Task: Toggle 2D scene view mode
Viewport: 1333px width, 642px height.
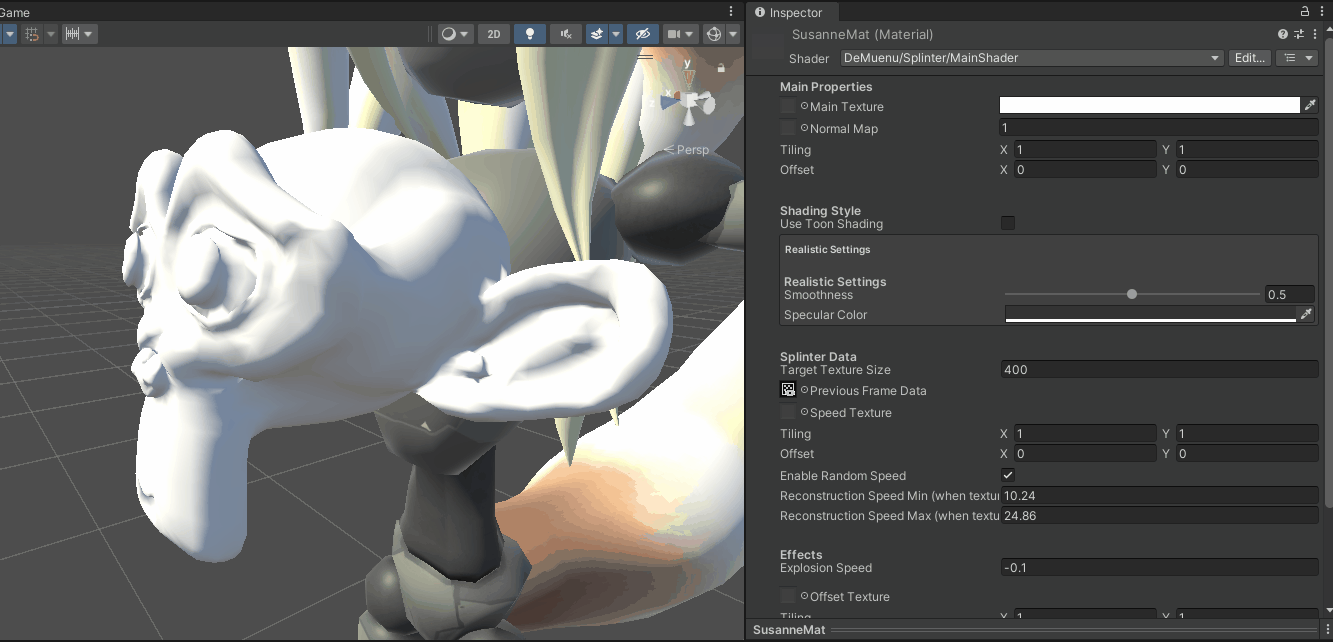Action: (x=493, y=34)
